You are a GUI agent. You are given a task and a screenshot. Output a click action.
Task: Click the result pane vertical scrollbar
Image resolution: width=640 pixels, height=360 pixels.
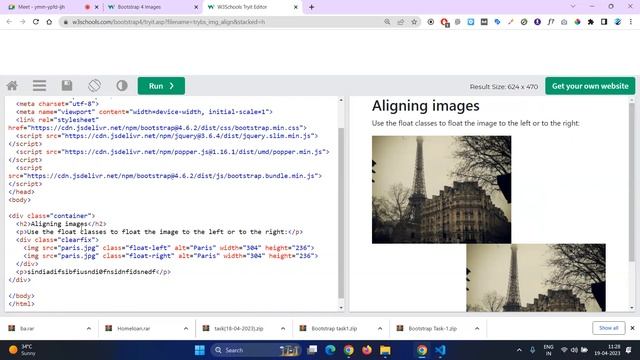(632, 182)
